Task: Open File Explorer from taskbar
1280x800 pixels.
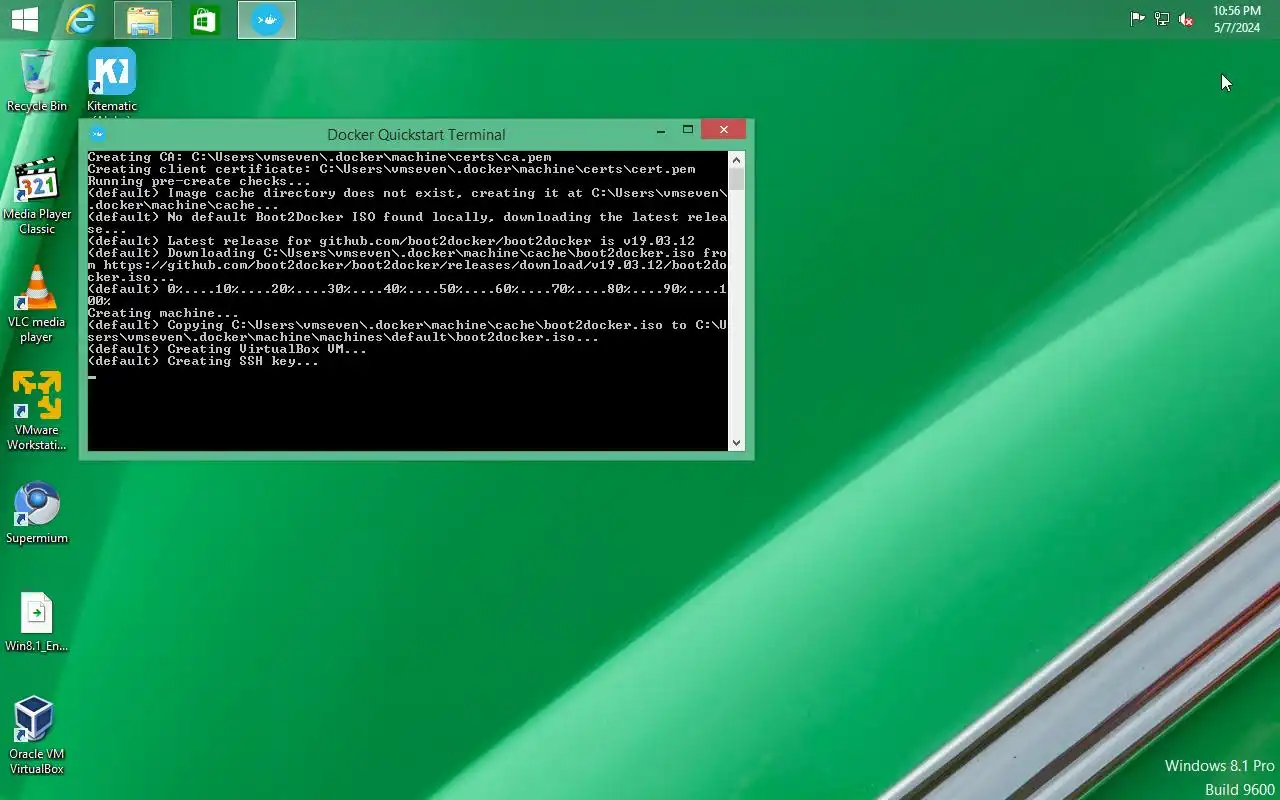Action: coord(143,20)
